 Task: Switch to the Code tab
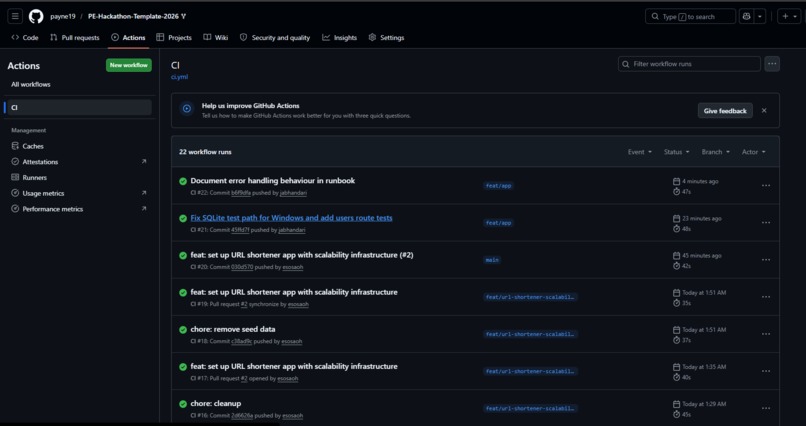click(25, 38)
